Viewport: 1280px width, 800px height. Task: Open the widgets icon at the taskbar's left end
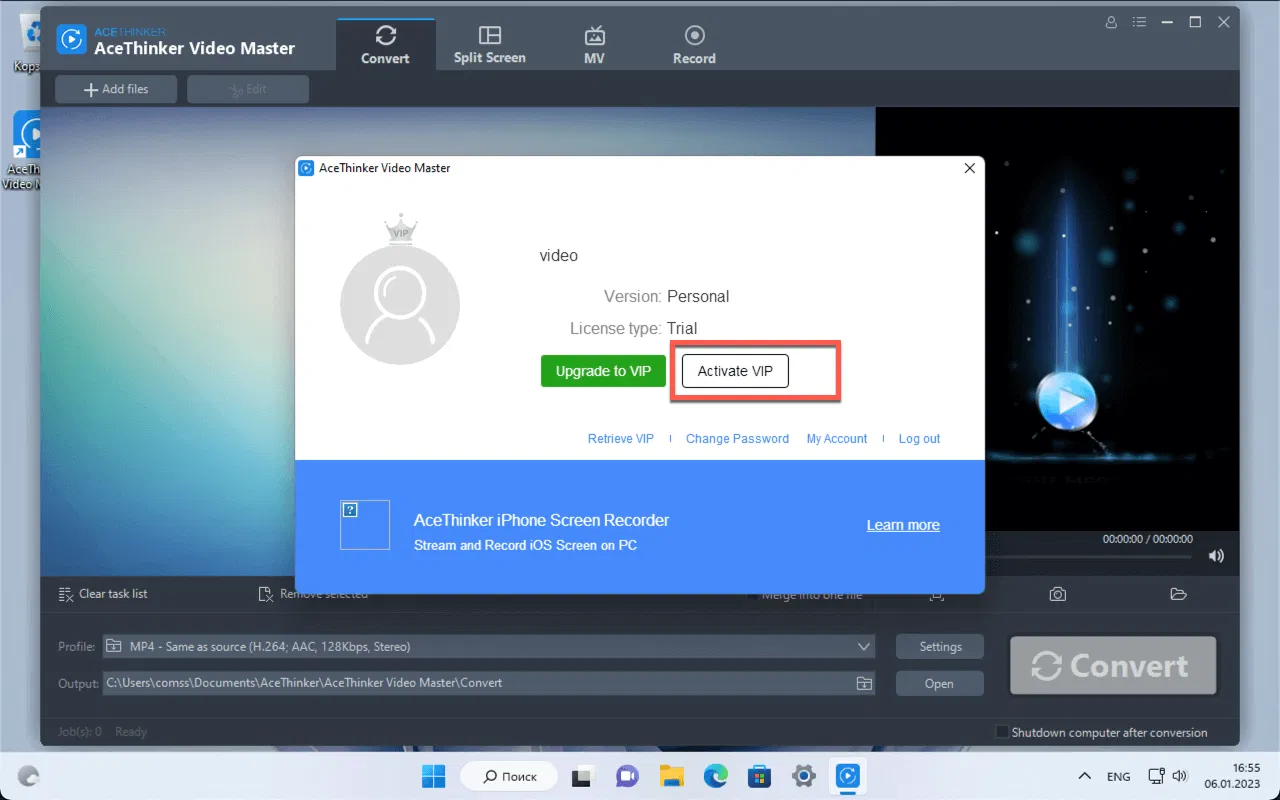tap(29, 776)
